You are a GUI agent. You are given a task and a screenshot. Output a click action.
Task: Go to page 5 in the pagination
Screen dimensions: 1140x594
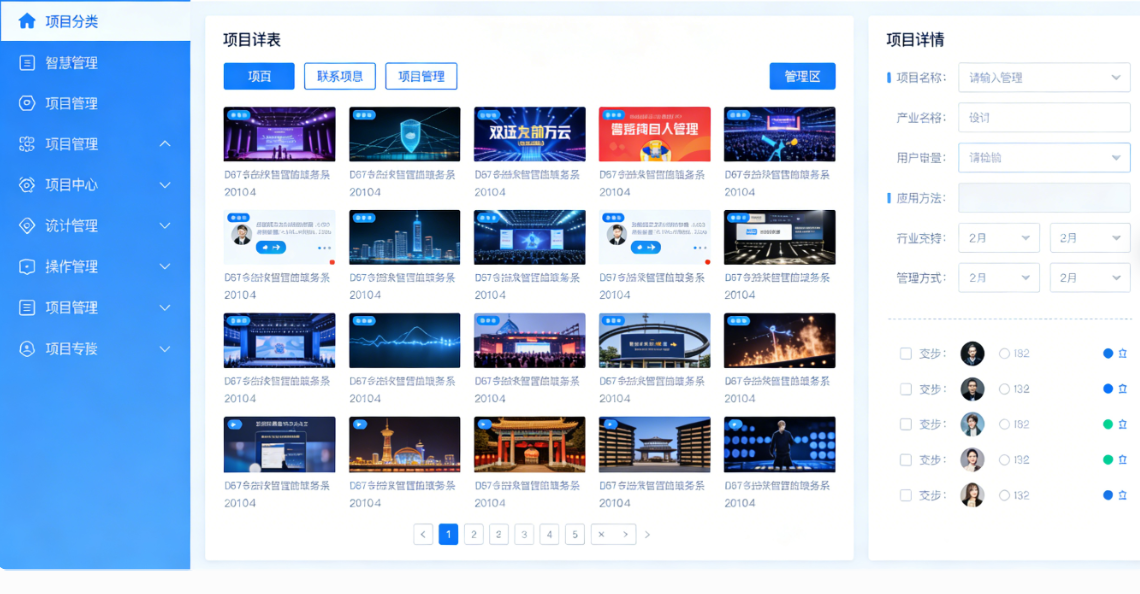pyautogui.click(x=575, y=534)
